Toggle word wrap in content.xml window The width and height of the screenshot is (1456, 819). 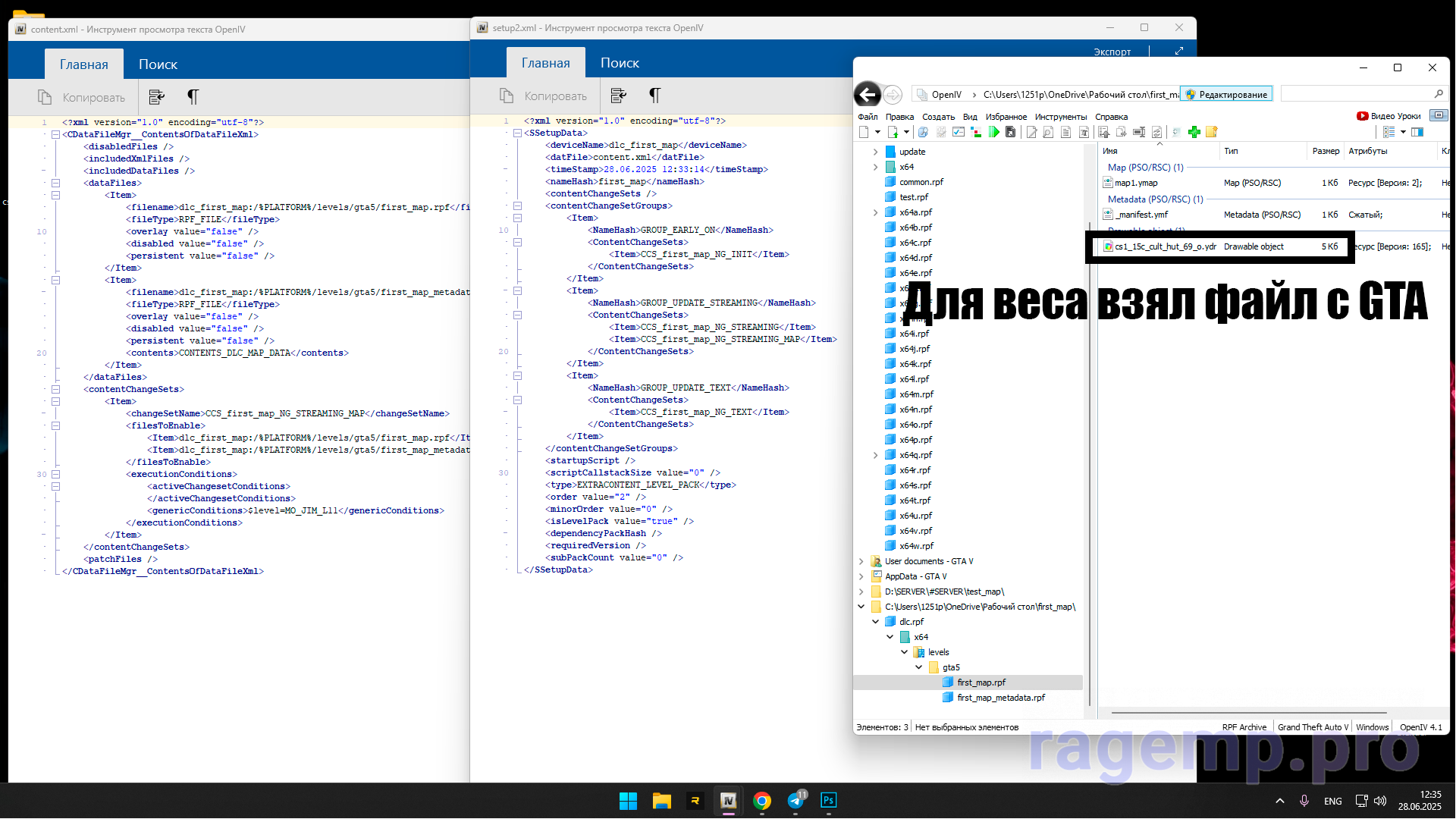click(x=157, y=97)
